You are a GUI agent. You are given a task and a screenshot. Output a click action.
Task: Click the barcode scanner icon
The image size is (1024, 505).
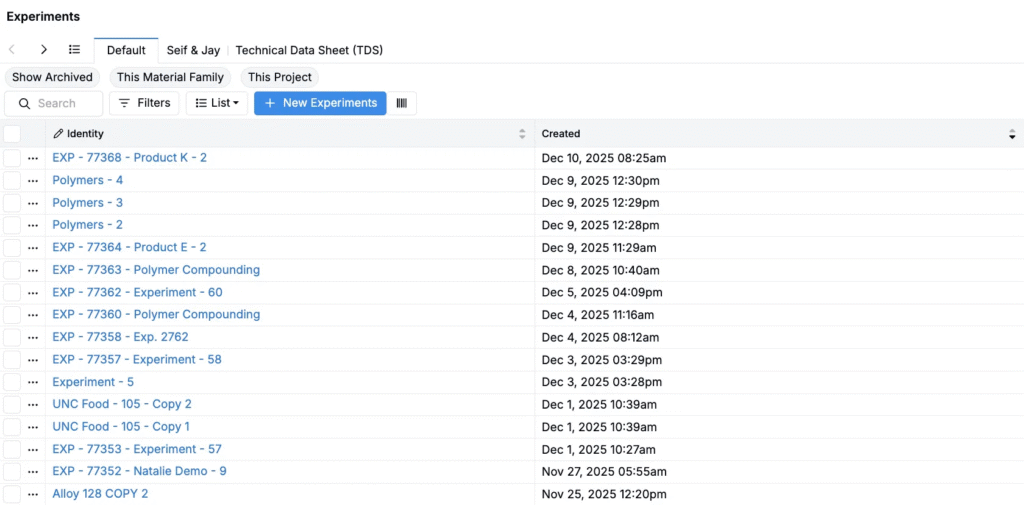point(402,103)
